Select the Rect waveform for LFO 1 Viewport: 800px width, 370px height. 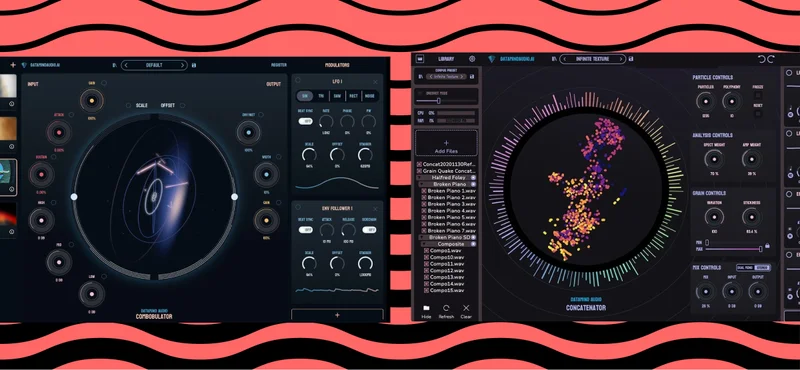(353, 95)
